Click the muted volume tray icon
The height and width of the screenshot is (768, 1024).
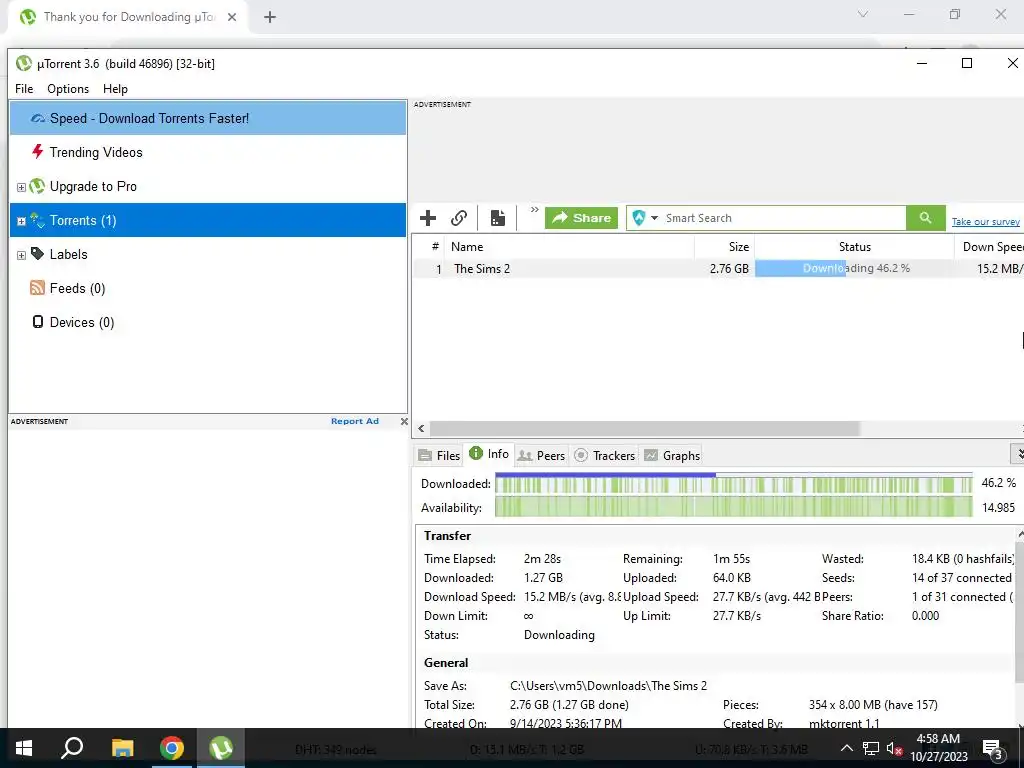[894, 748]
